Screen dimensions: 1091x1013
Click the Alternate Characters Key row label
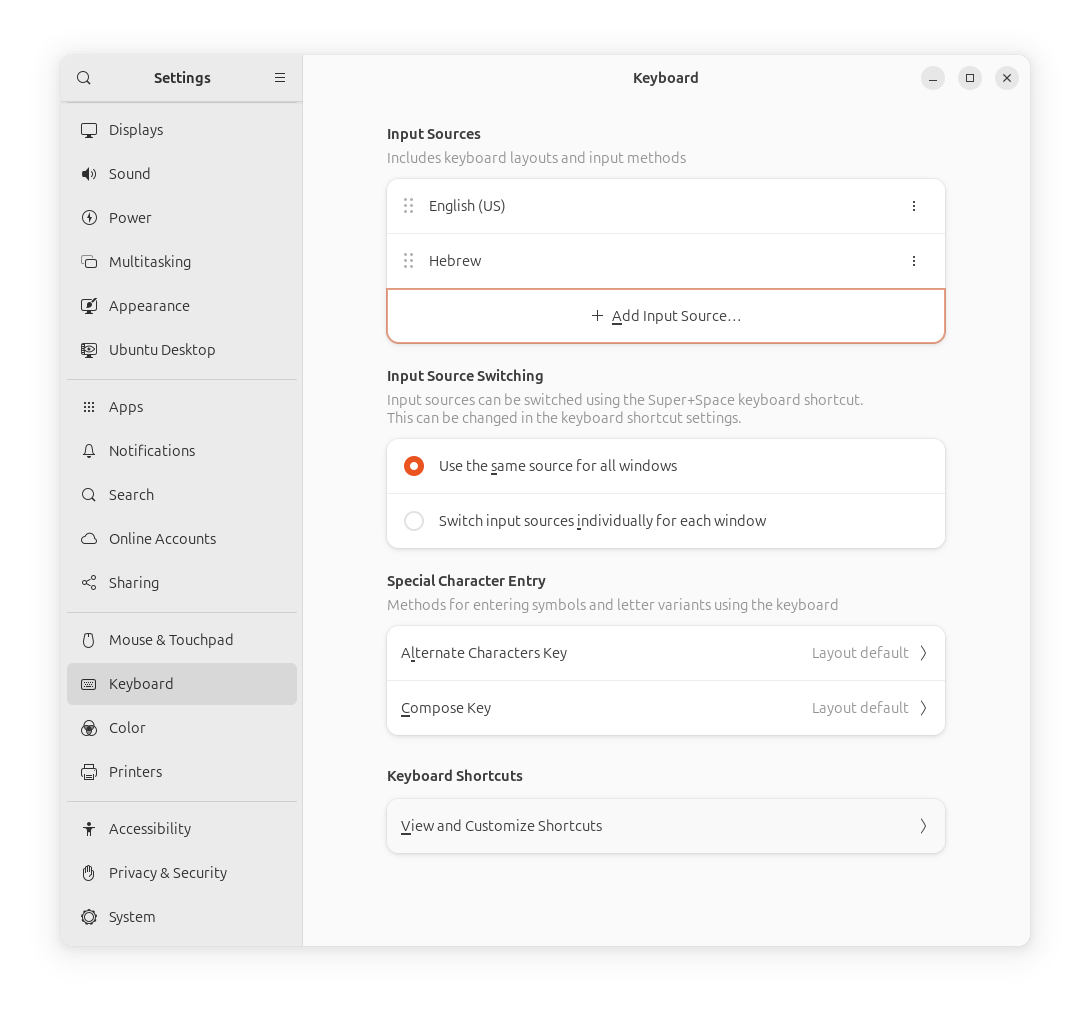click(484, 653)
